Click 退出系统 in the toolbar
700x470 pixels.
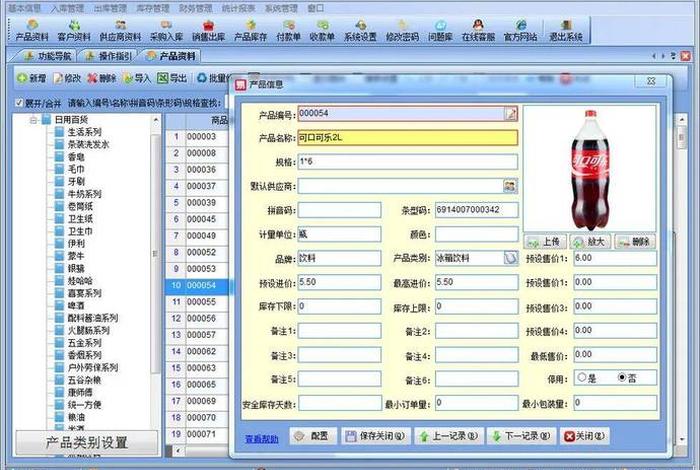click(566, 30)
